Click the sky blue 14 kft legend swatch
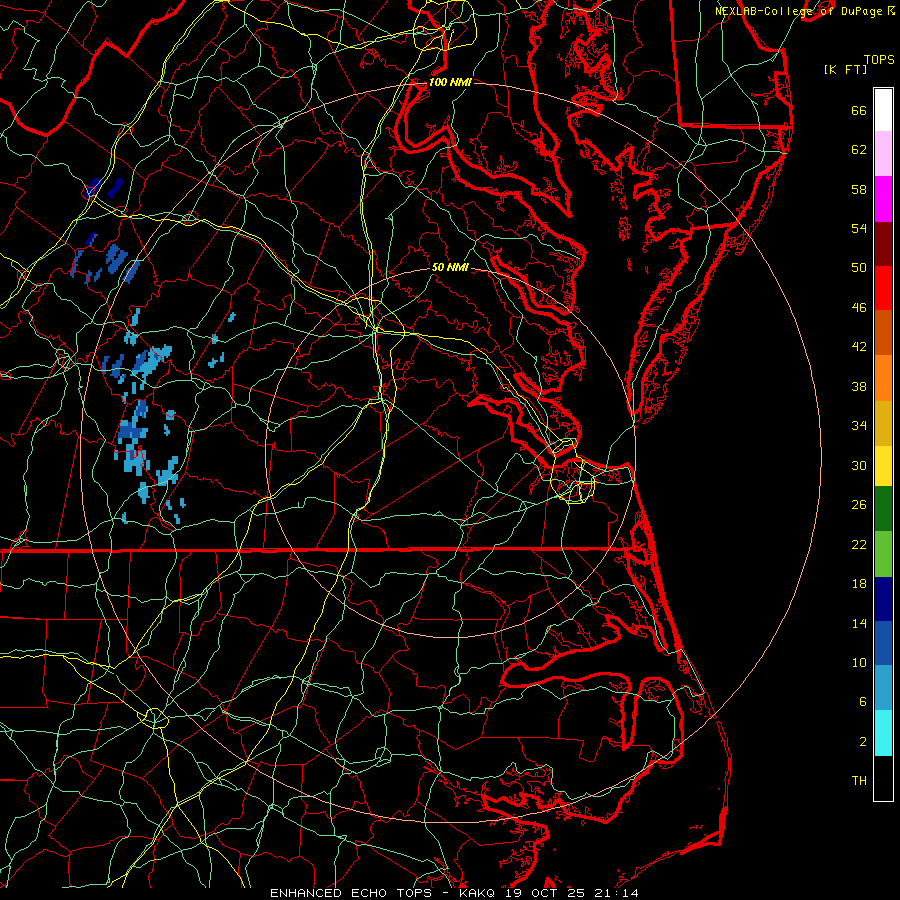900x900 pixels. point(883,688)
